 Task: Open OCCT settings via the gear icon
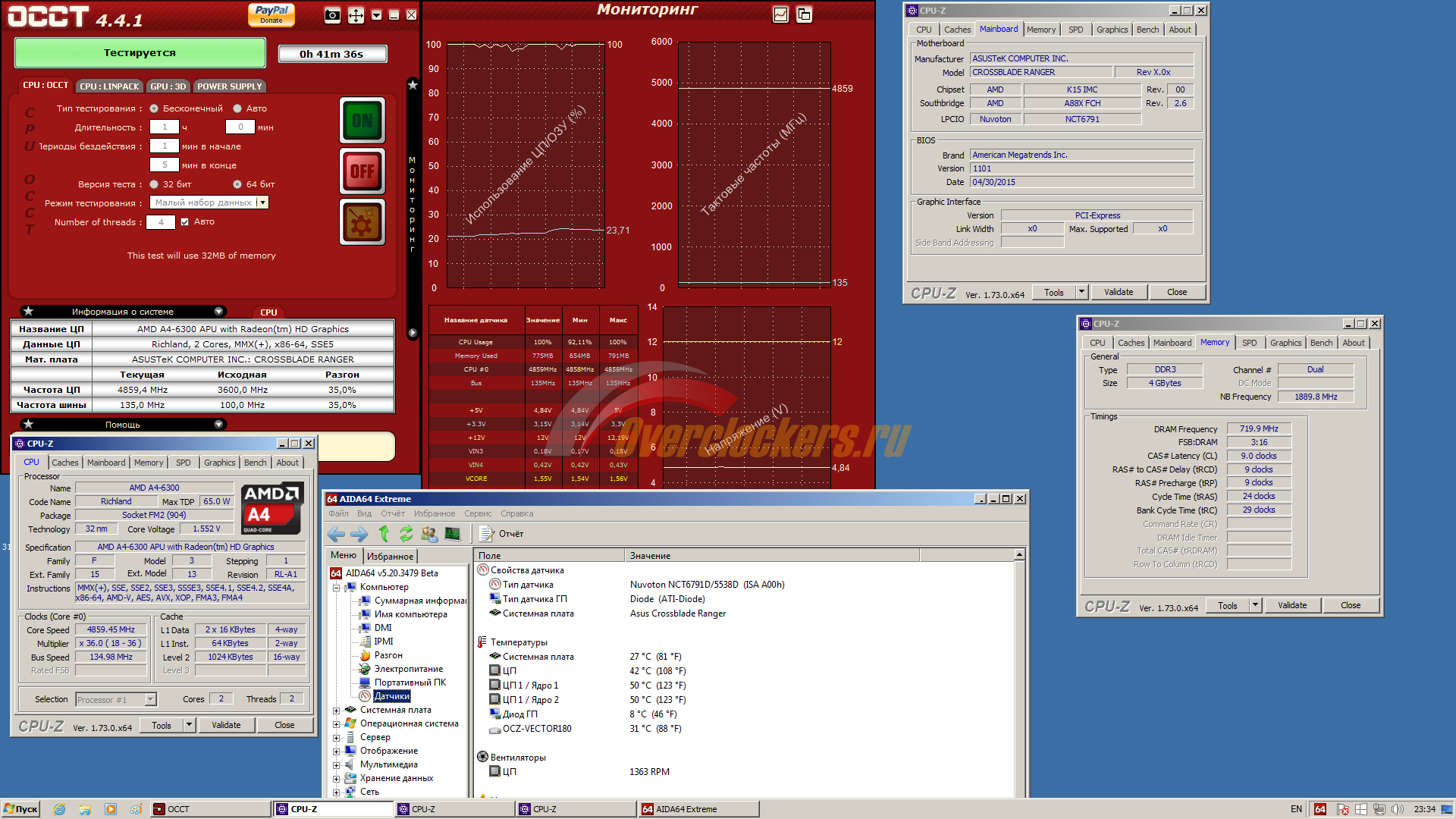(362, 222)
